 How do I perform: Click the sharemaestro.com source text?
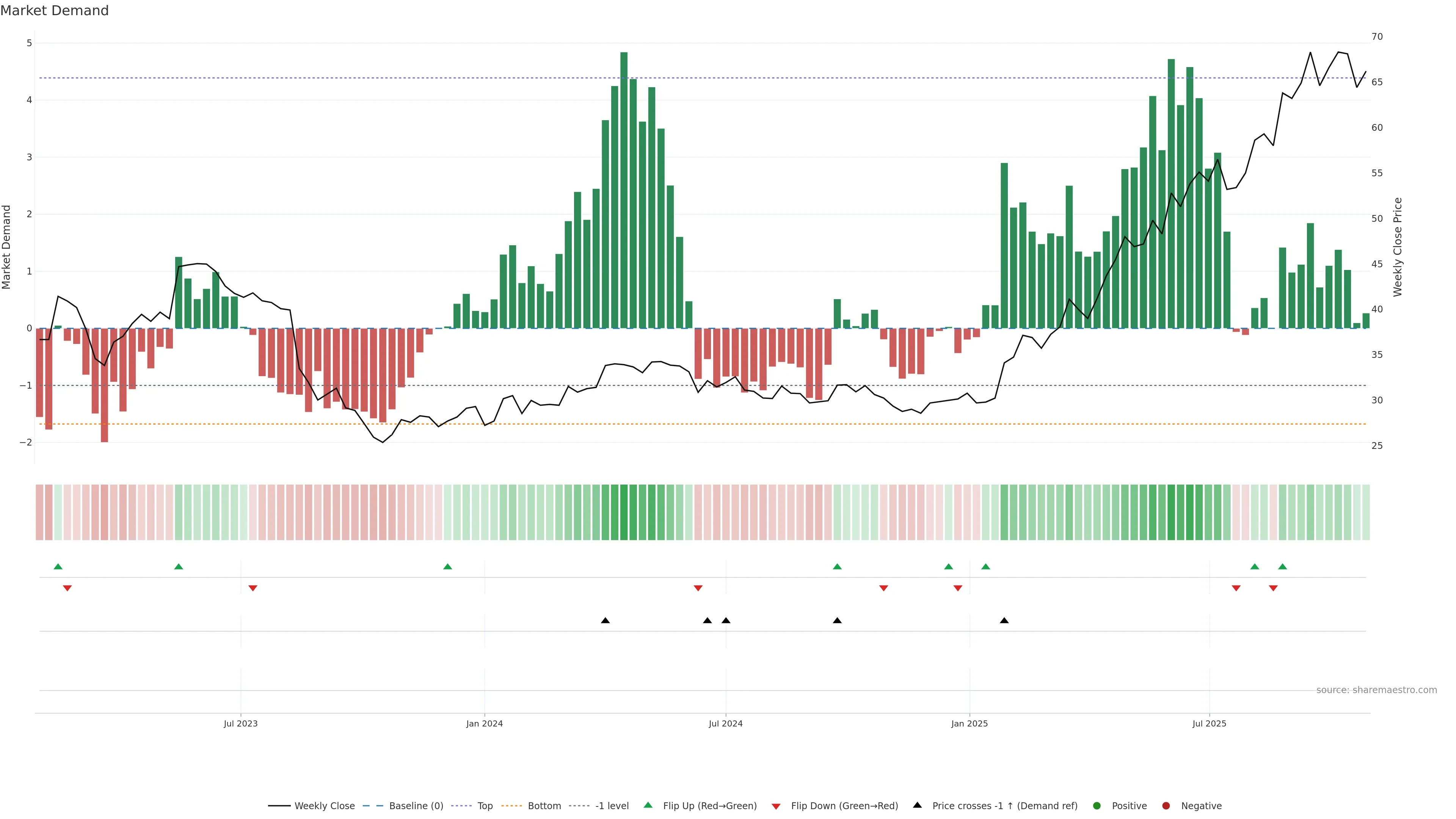1376,690
